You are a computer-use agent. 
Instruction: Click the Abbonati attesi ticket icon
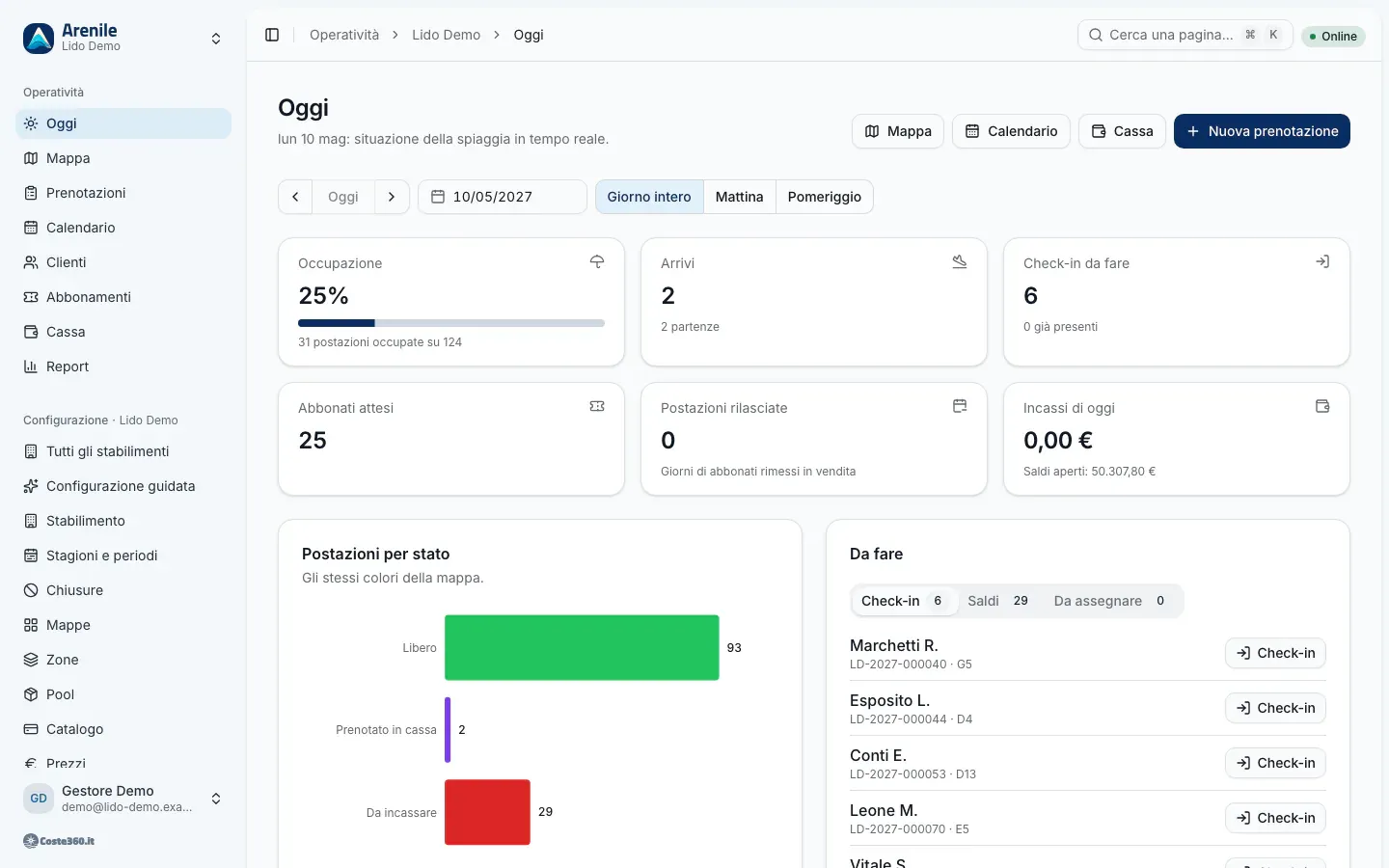click(597, 406)
